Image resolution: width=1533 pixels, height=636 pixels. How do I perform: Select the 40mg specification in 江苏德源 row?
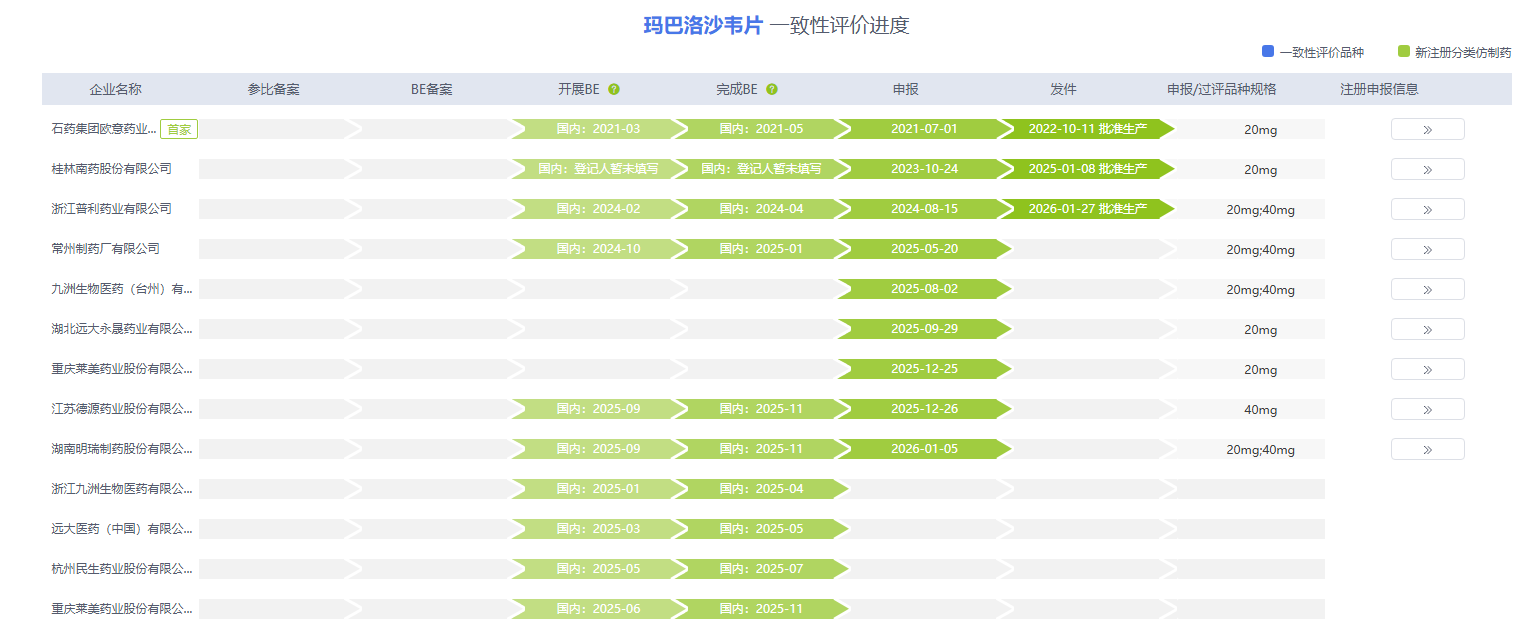tap(1260, 410)
